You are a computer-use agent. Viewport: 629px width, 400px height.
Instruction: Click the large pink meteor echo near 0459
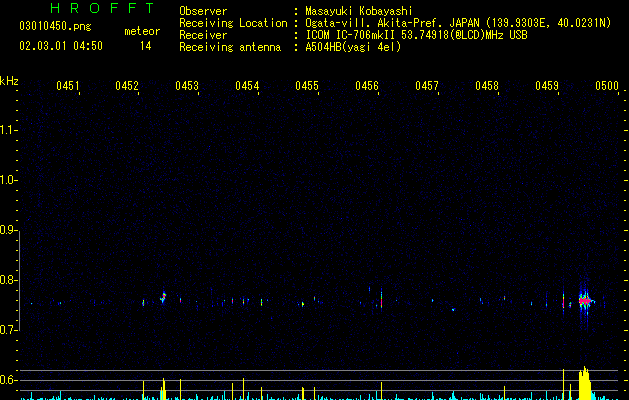585,301
